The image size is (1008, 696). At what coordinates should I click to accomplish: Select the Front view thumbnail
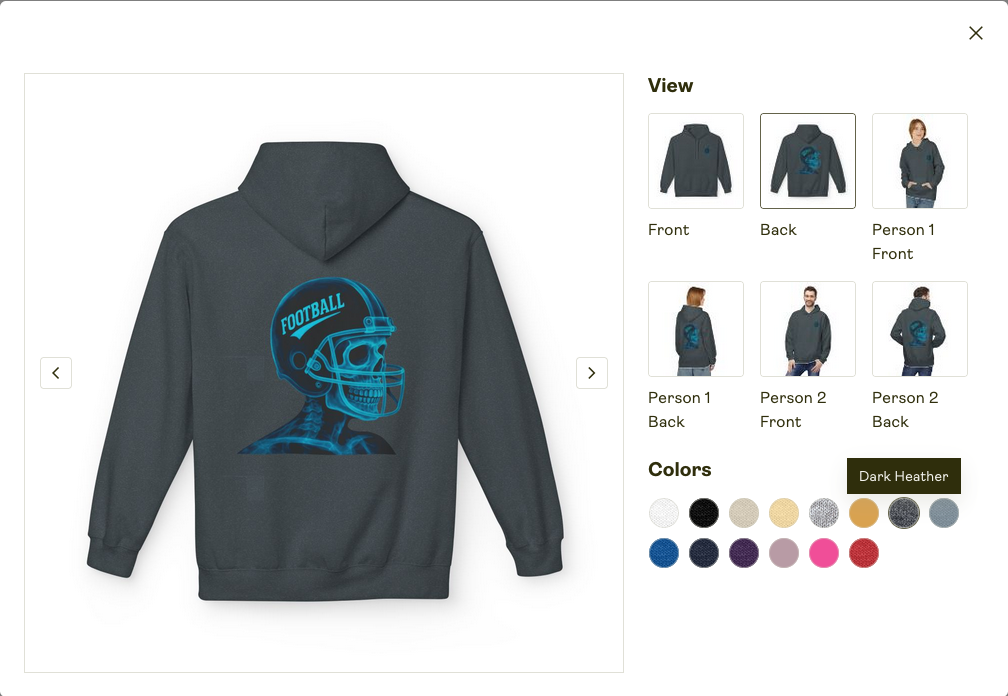click(696, 161)
